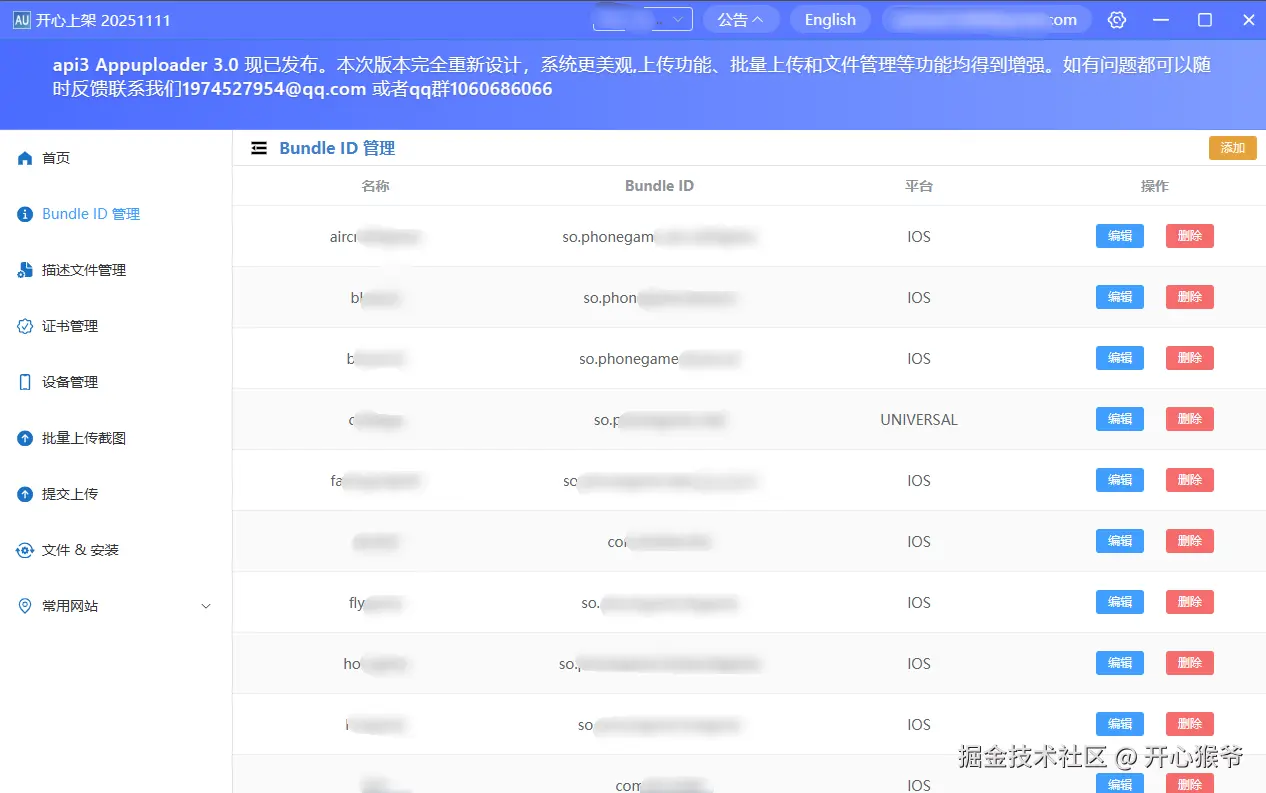Click 编辑 for the so.phonegame row, third entry
This screenshot has width=1266, height=793.
pos(1120,358)
